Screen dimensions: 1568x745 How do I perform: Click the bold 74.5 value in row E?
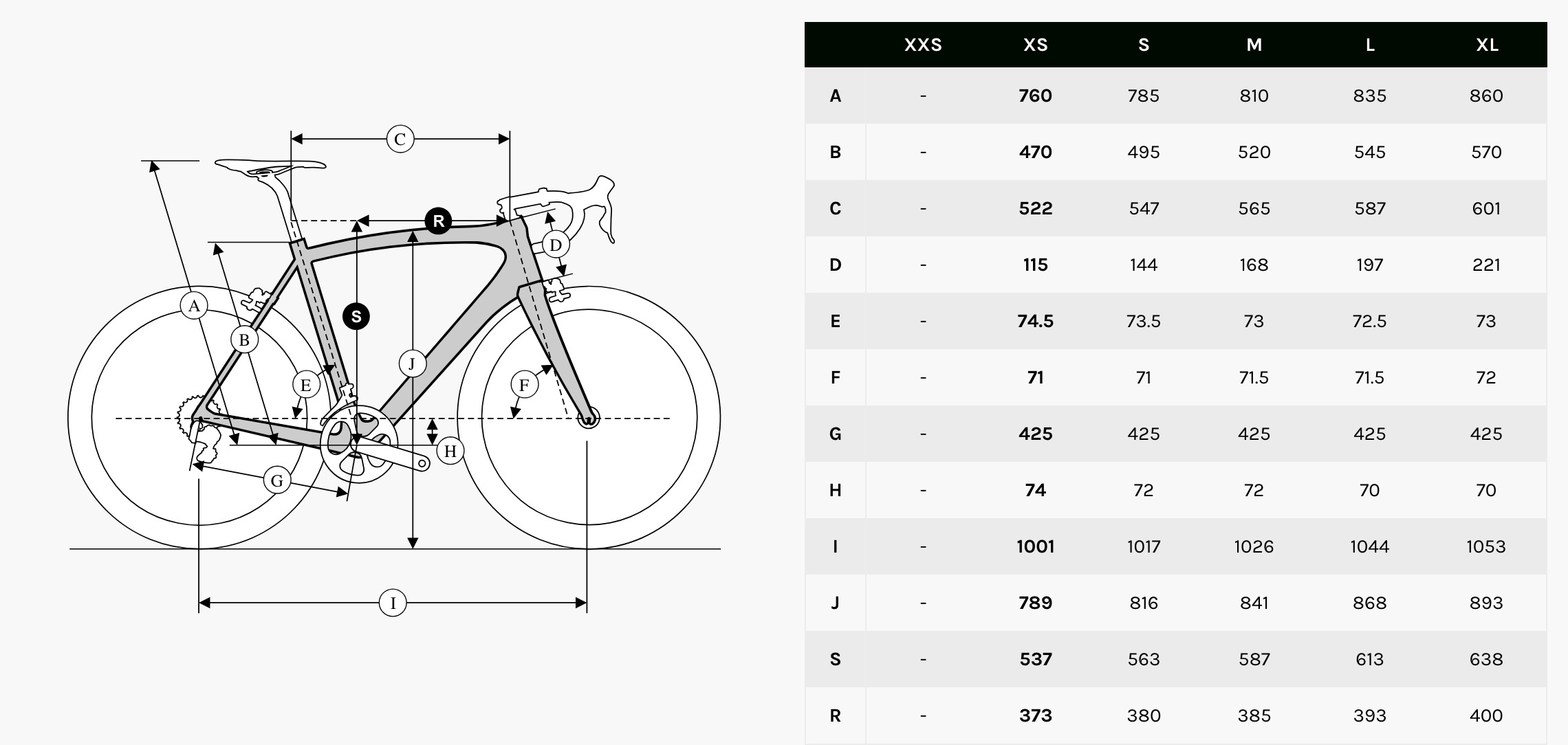1035,321
